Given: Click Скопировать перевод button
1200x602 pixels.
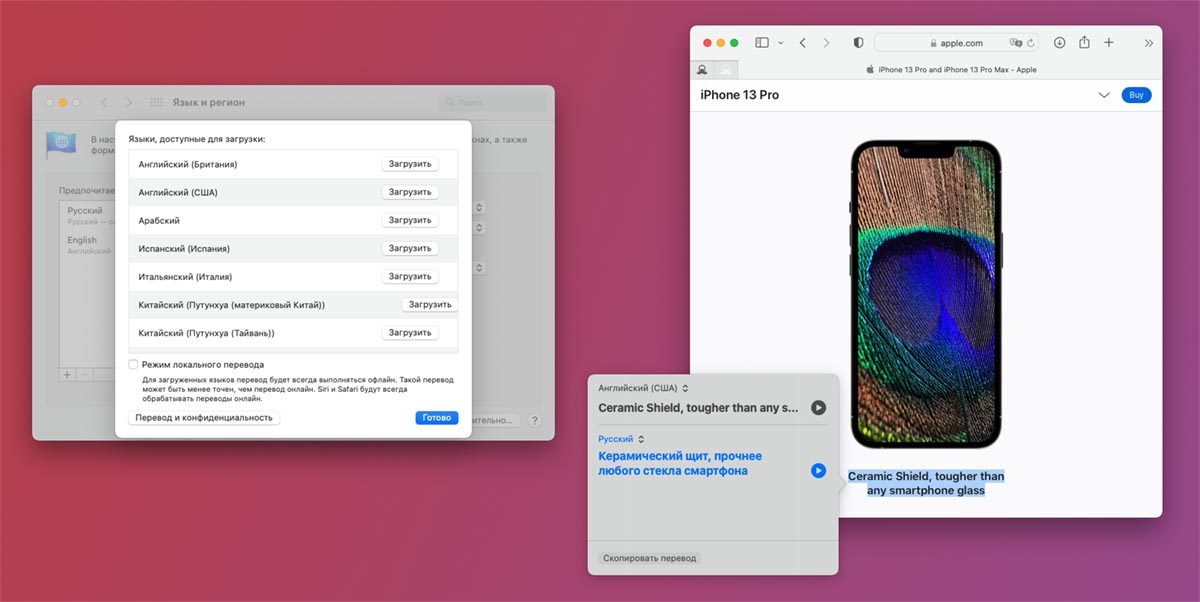Looking at the screenshot, I should 649,558.
